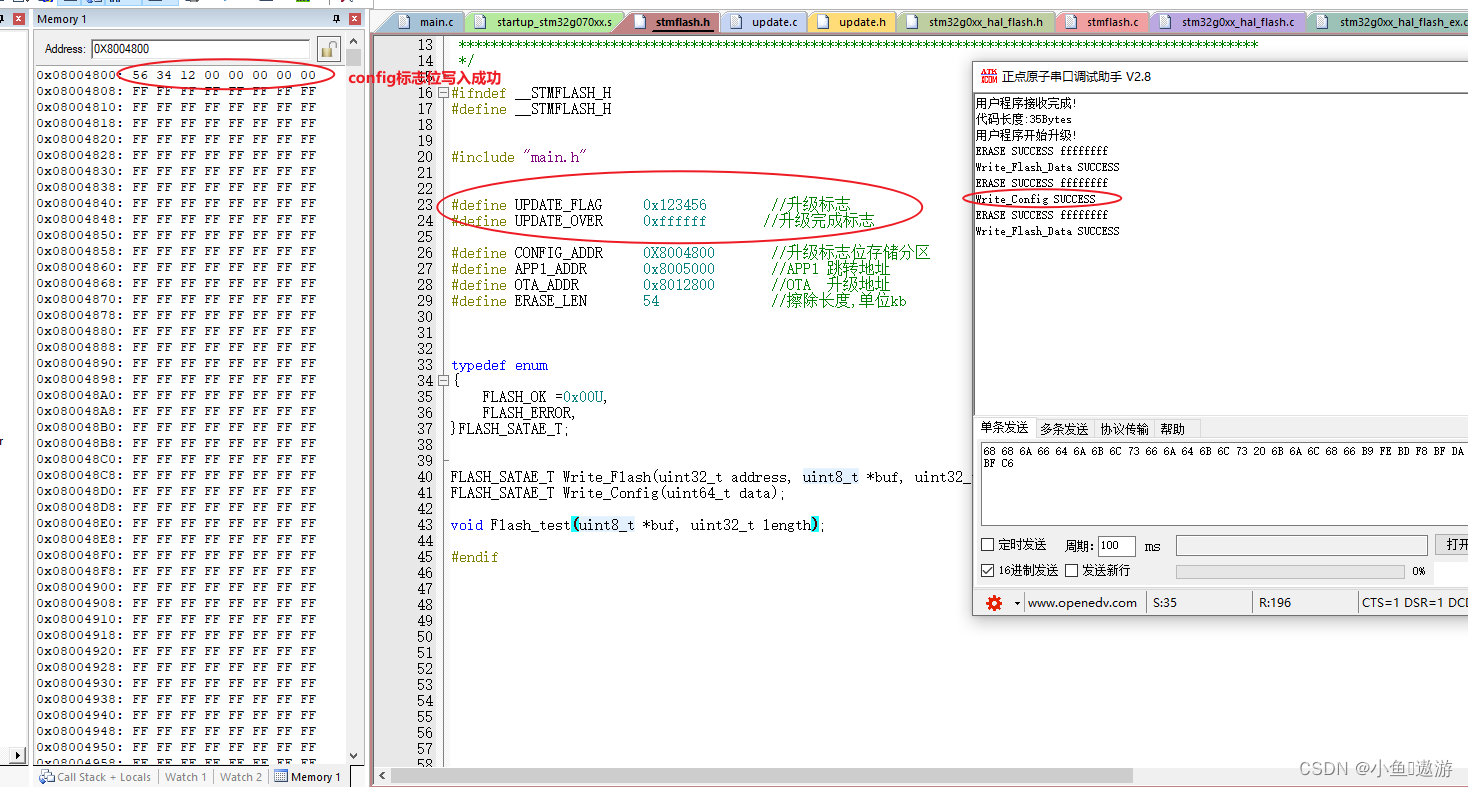Screen dimensions: 1468x787
Task: Click the 打开 button in serial assistant
Action: [1453, 545]
